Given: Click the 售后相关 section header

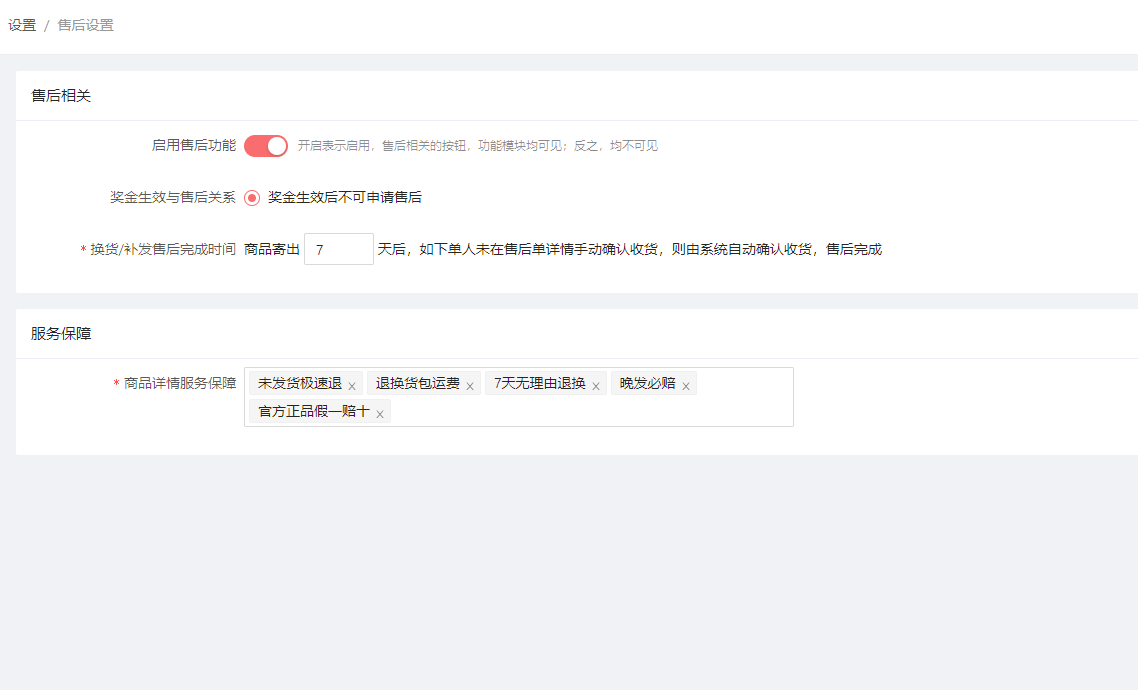Looking at the screenshot, I should pyautogui.click(x=61, y=96).
